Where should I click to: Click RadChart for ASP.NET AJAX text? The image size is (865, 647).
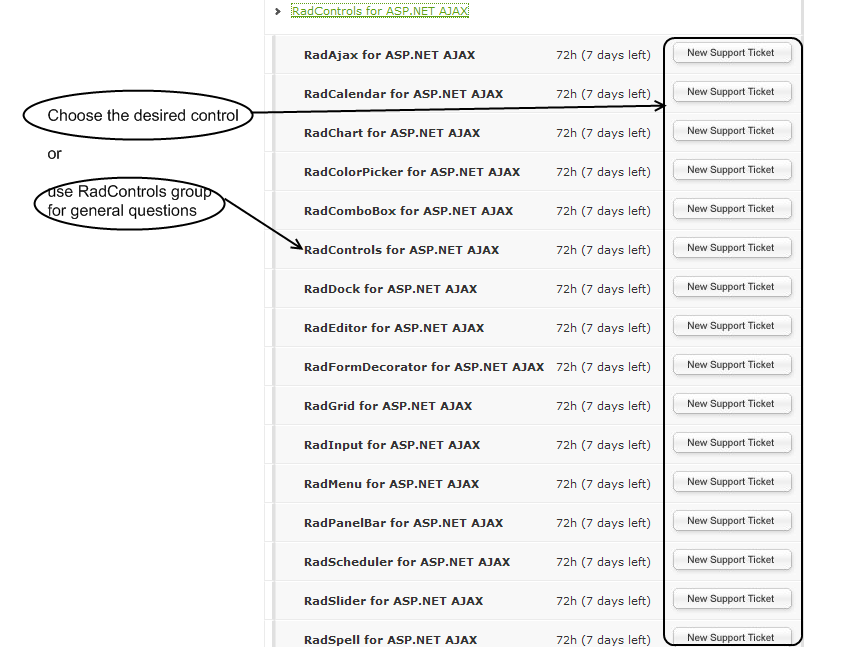click(x=392, y=133)
